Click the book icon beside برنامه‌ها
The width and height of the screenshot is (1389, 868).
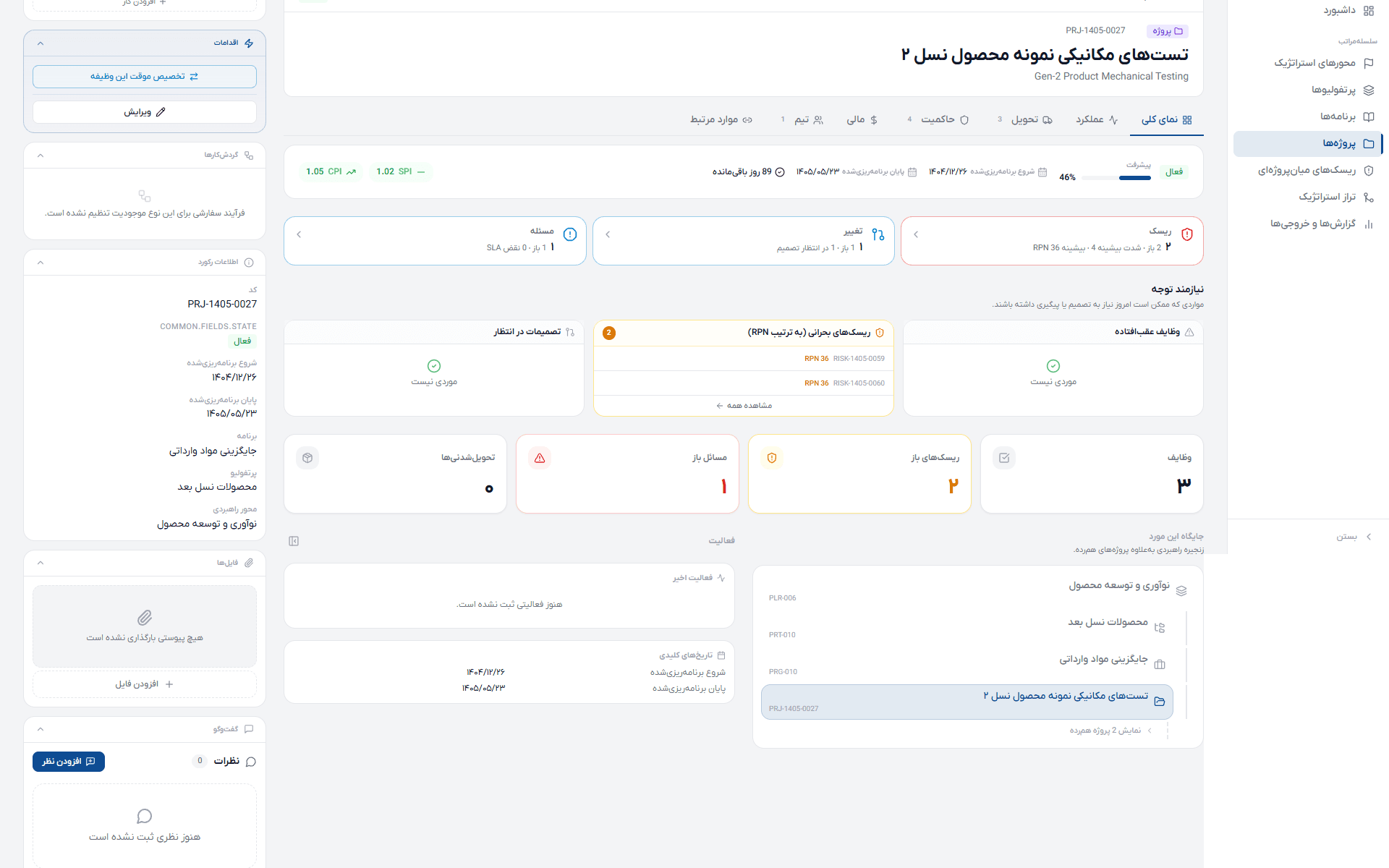[1368, 116]
